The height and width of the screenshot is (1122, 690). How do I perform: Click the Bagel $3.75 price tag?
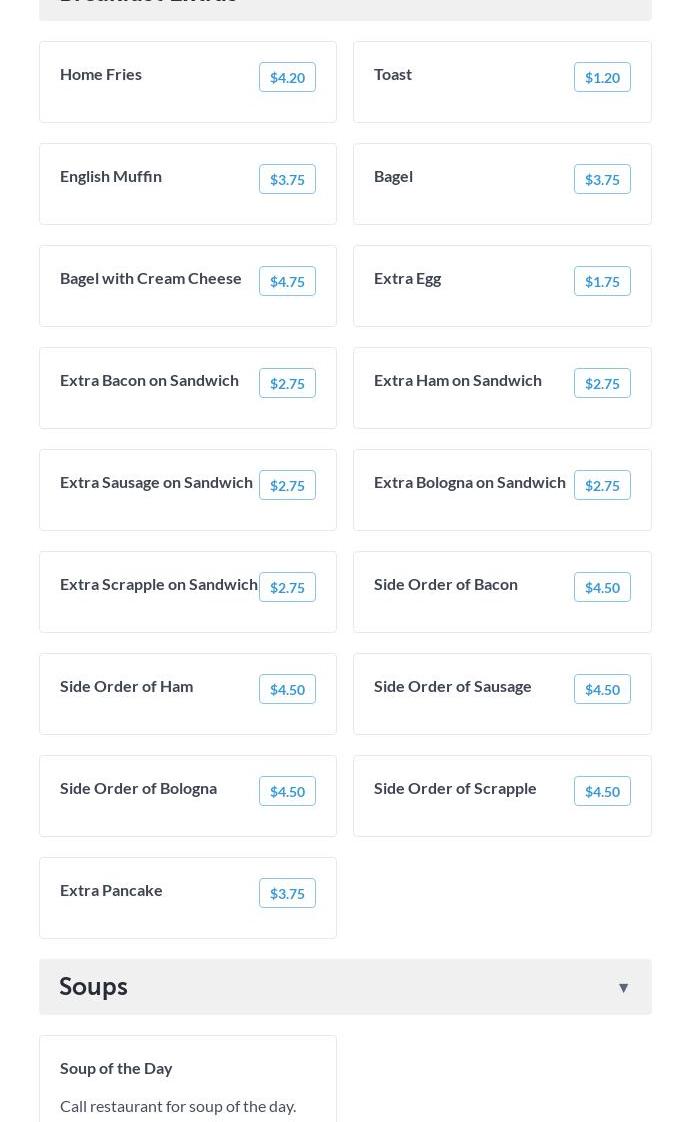pos(602,180)
